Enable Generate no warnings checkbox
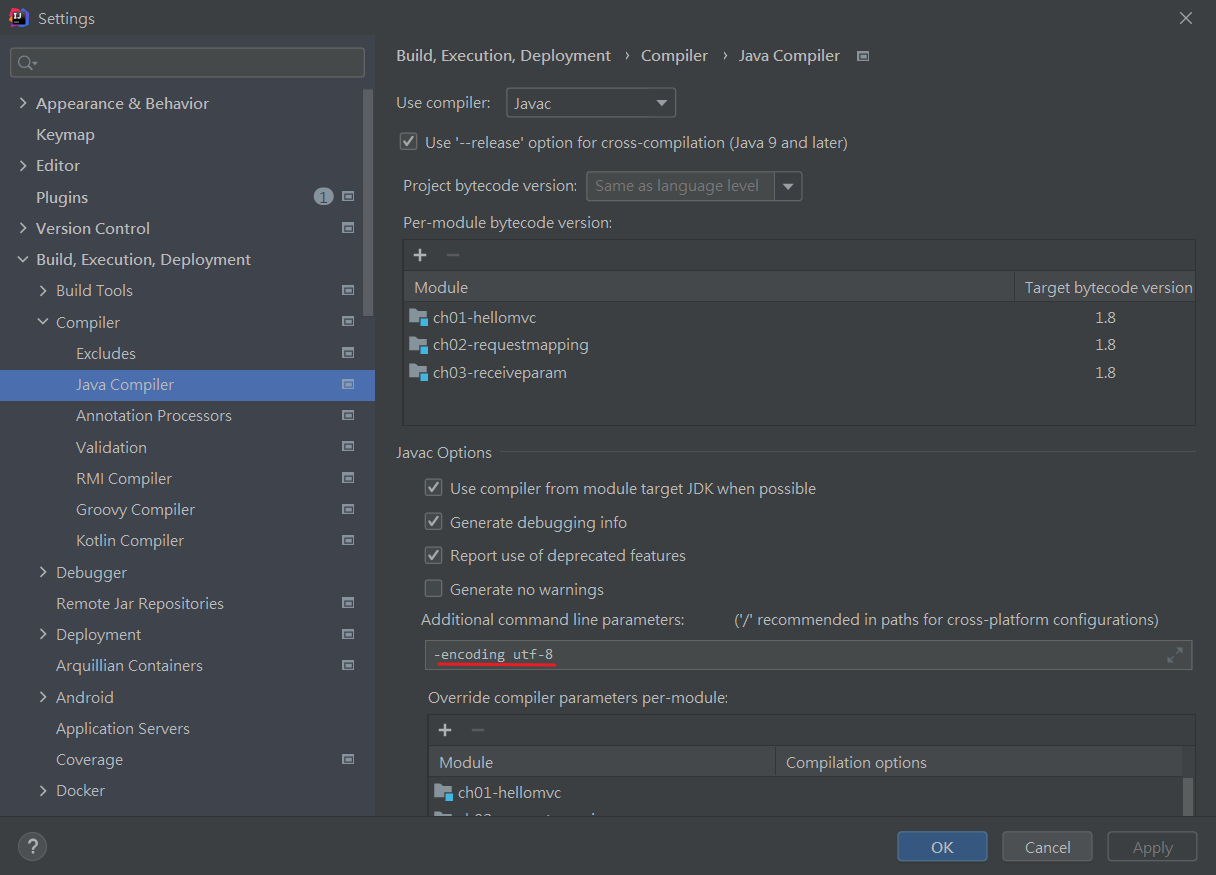The height and width of the screenshot is (875, 1216). pyautogui.click(x=433, y=589)
